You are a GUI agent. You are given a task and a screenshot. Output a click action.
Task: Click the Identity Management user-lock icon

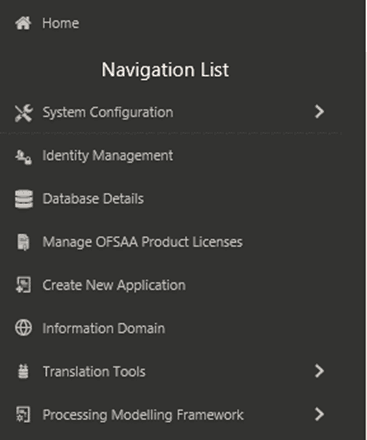pyautogui.click(x=23, y=156)
